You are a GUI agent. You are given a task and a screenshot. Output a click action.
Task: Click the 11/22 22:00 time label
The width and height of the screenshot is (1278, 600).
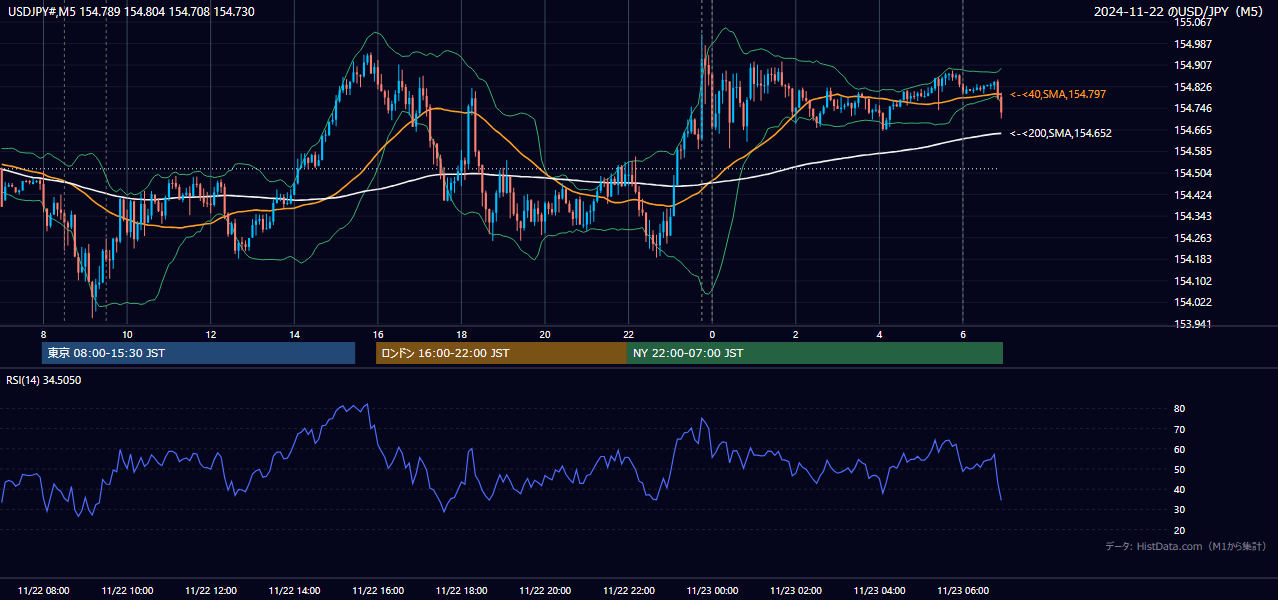(x=628, y=591)
